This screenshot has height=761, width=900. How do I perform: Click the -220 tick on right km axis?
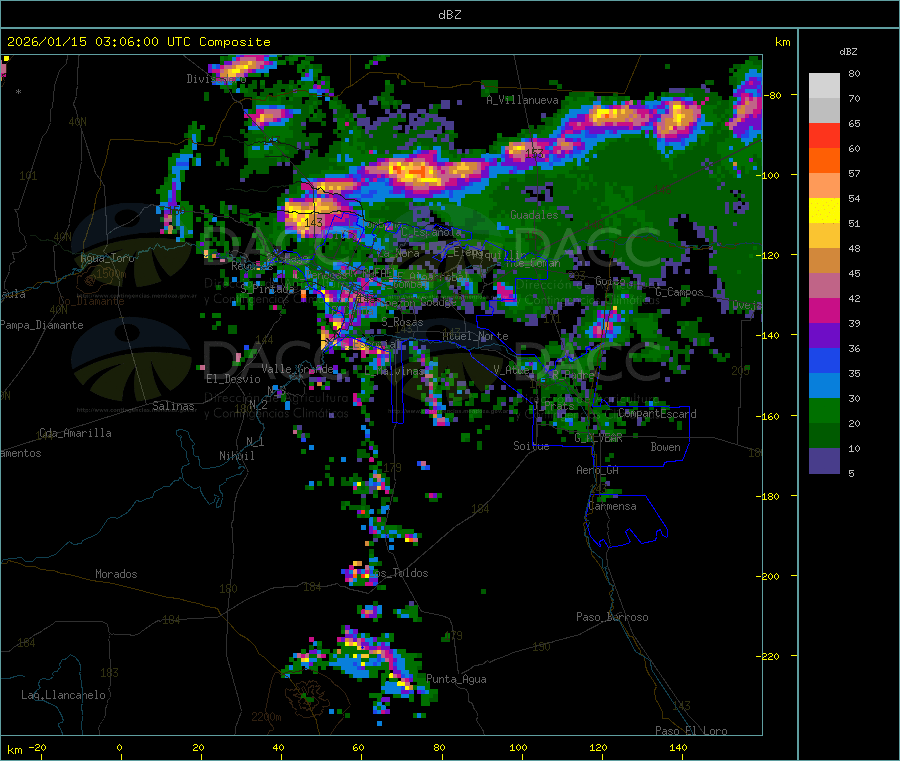770,657
